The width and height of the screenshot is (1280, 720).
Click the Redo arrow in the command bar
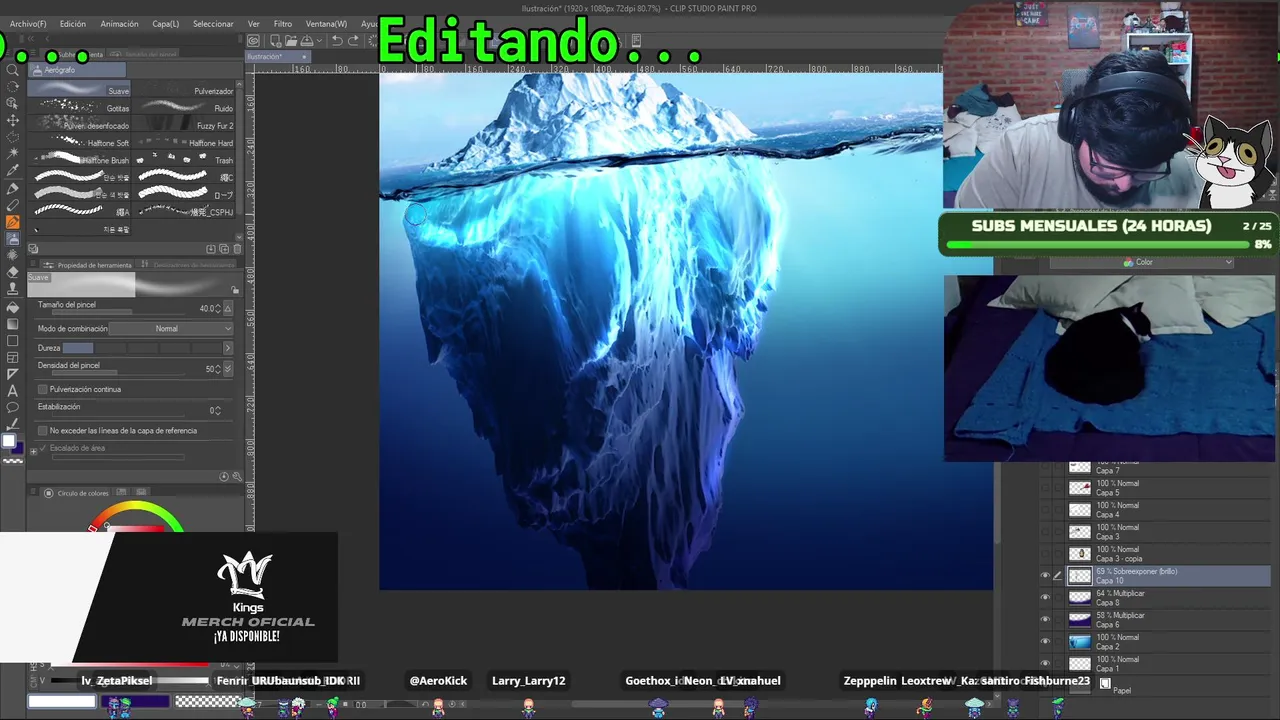(x=353, y=41)
